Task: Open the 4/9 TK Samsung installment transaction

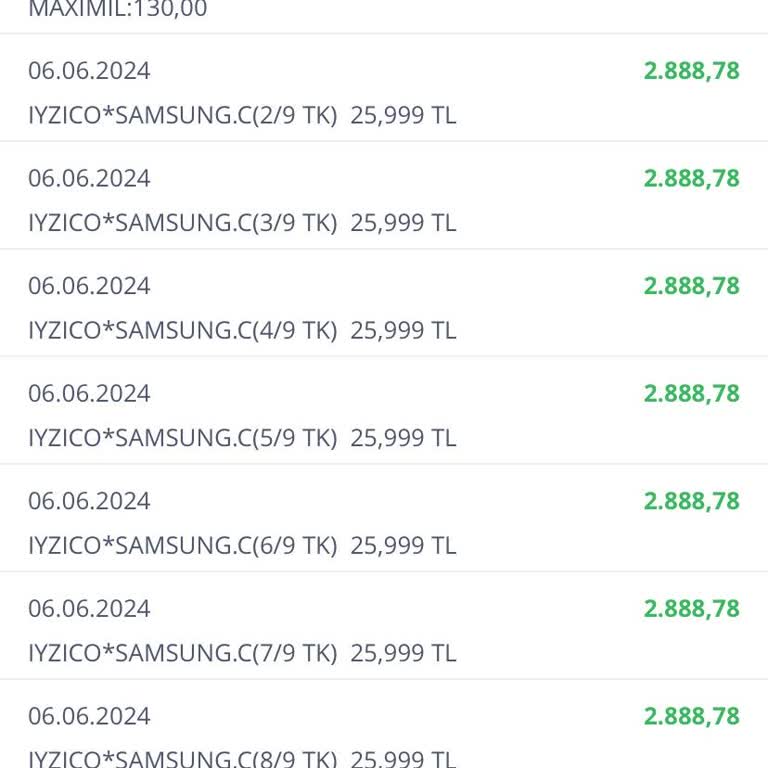Action: tap(384, 303)
